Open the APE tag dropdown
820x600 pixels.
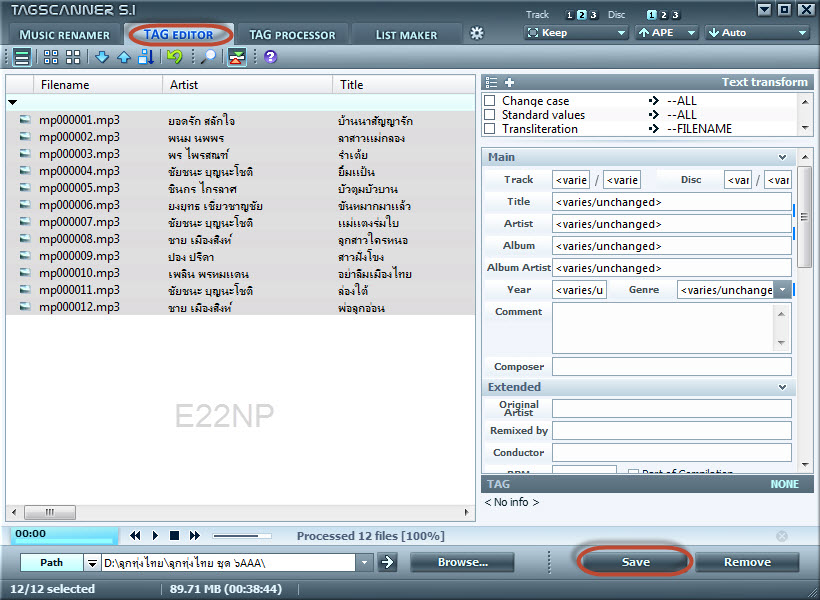(667, 33)
